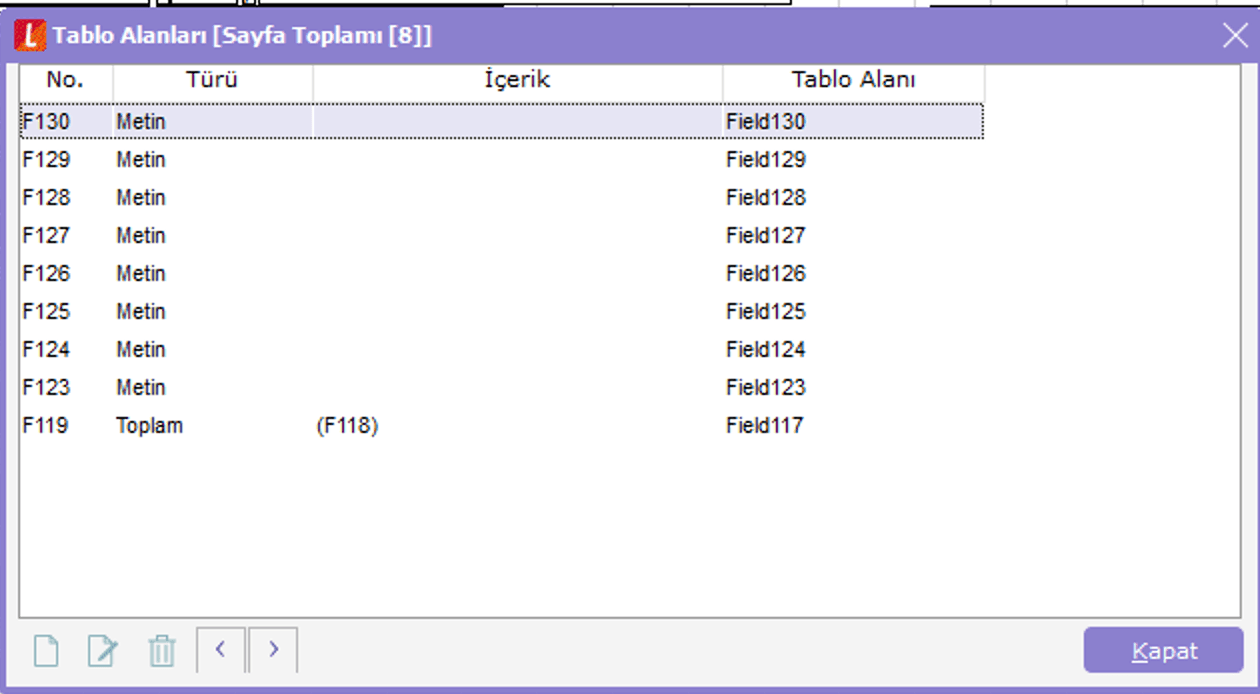Click the Field117 table field cell
This screenshot has width=1260, height=694.
point(765,425)
